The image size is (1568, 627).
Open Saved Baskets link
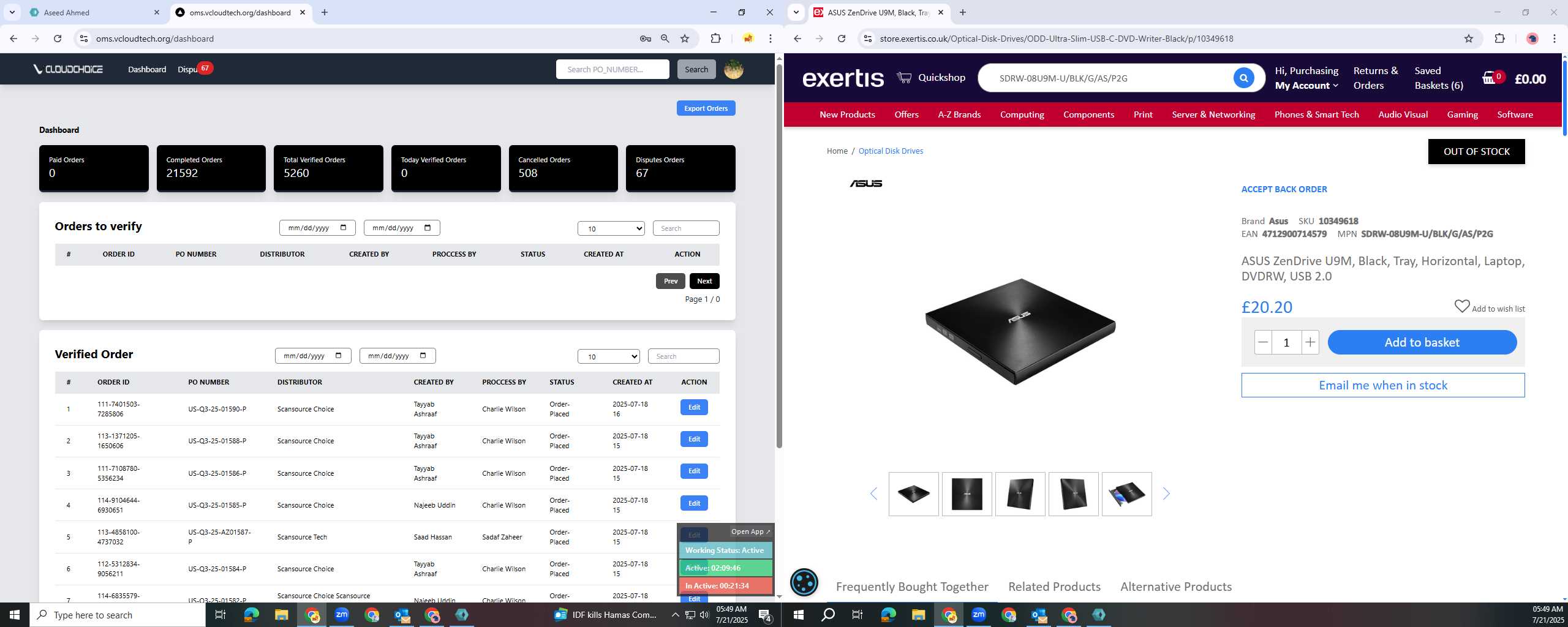(1439, 78)
